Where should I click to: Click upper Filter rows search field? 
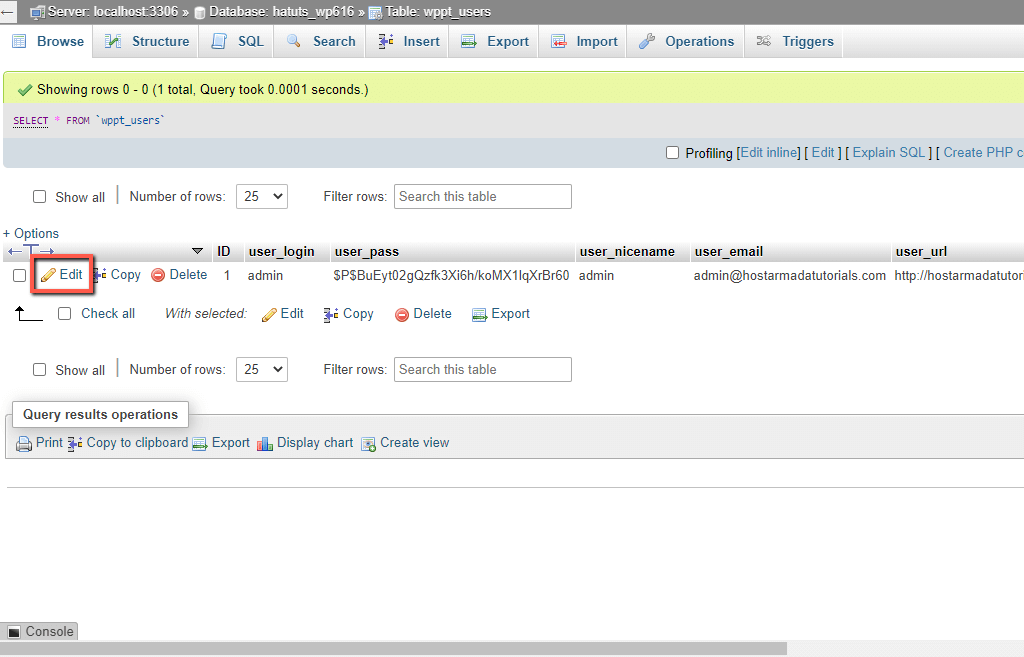[483, 197]
